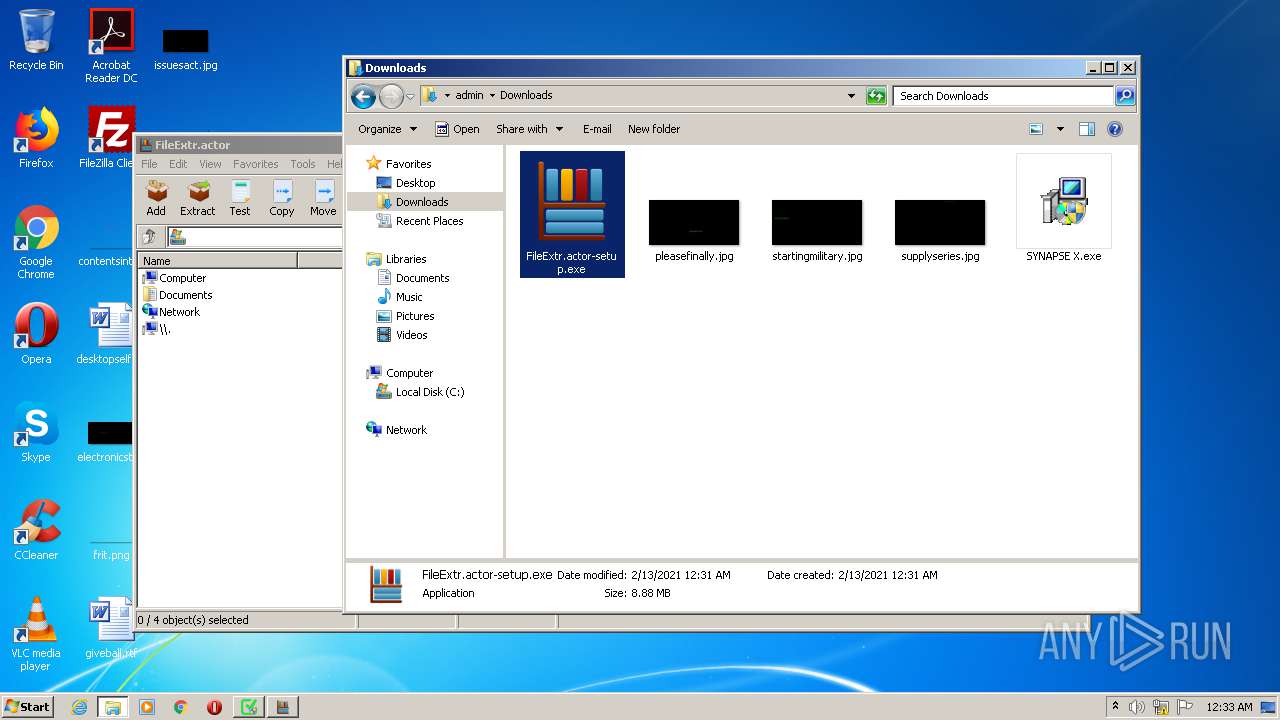This screenshot has width=1280, height=720.
Task: Click the Explorer forward arrow button
Action: pyautogui.click(x=391, y=96)
